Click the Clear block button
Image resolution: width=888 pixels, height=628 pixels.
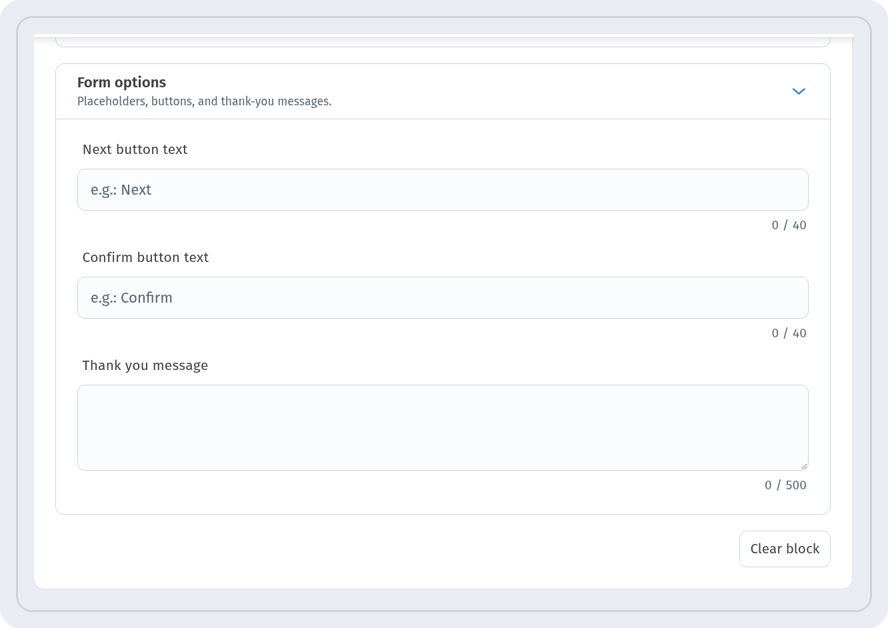click(784, 549)
